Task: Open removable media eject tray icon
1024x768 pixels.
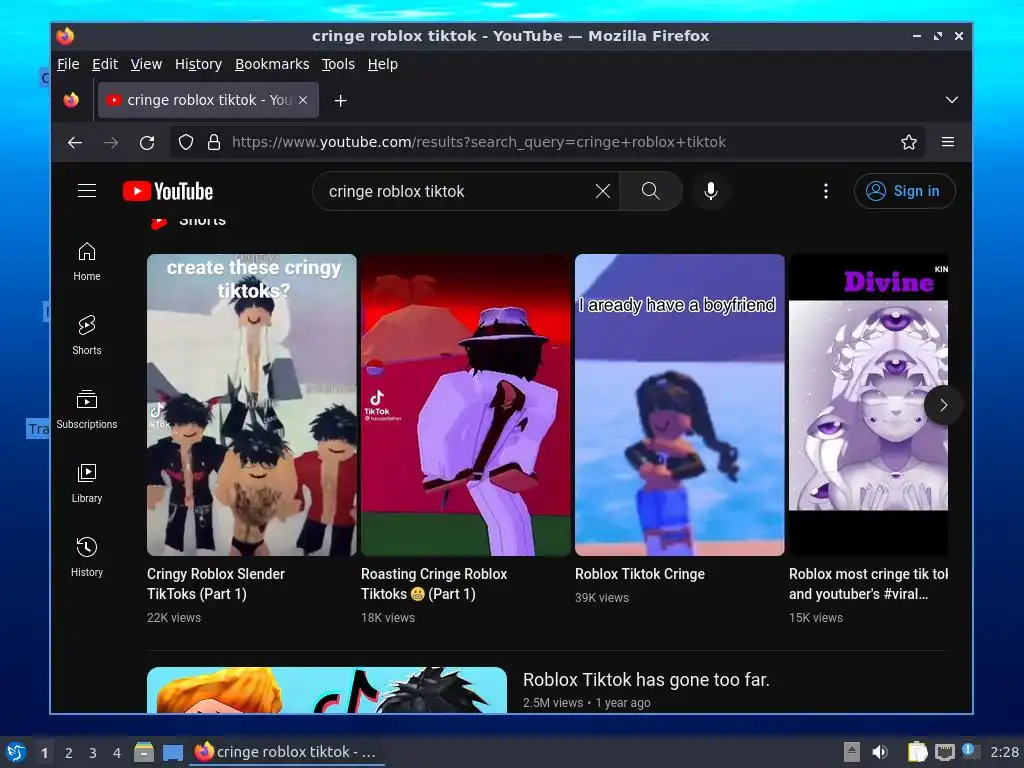Action: pyautogui.click(x=852, y=752)
